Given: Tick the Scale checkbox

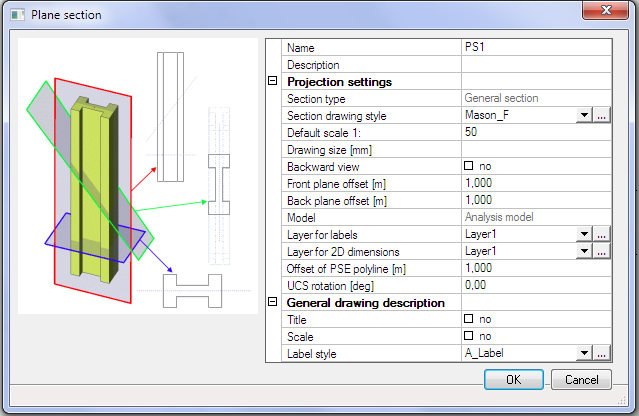Looking at the screenshot, I should 469,336.
